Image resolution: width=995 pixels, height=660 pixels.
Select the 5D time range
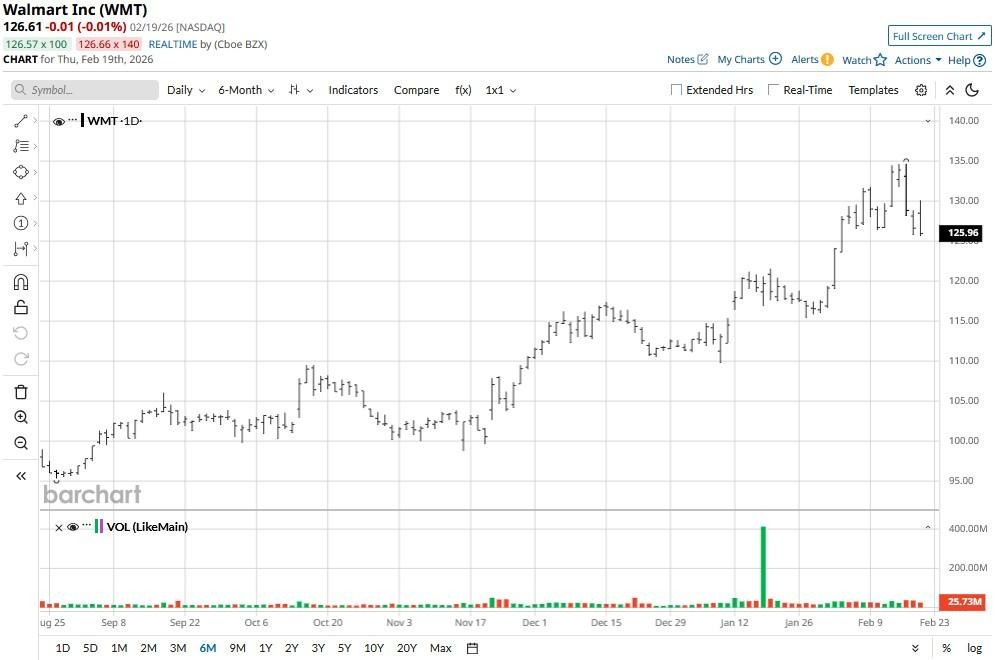point(90,648)
